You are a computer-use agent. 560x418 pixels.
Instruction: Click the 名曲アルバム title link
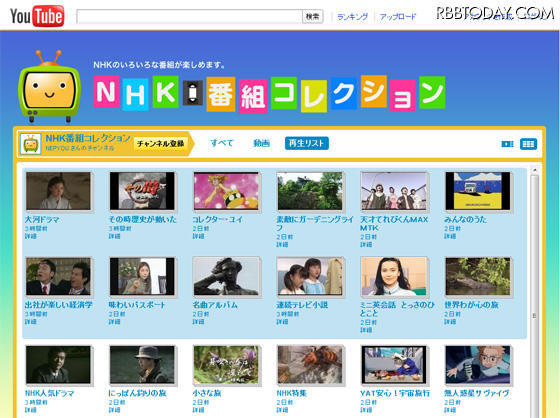pos(215,305)
